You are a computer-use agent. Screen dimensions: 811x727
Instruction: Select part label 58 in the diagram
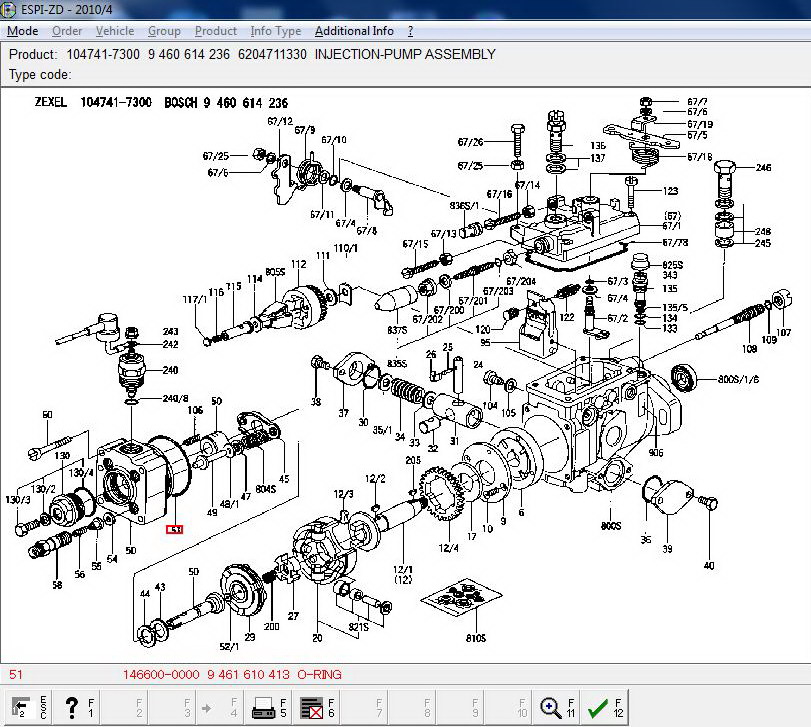57,585
